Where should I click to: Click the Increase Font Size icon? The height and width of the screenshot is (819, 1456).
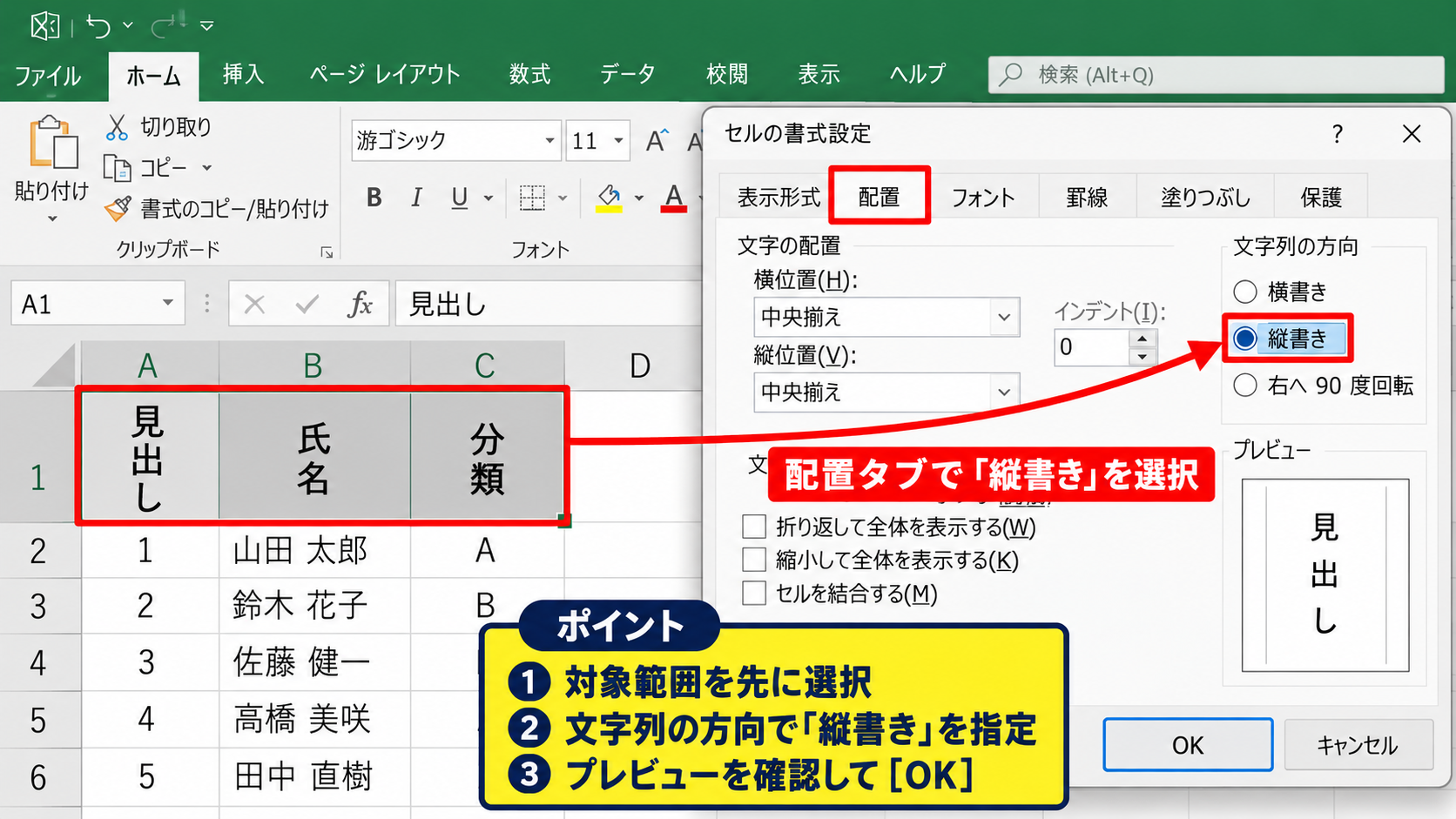(657, 140)
